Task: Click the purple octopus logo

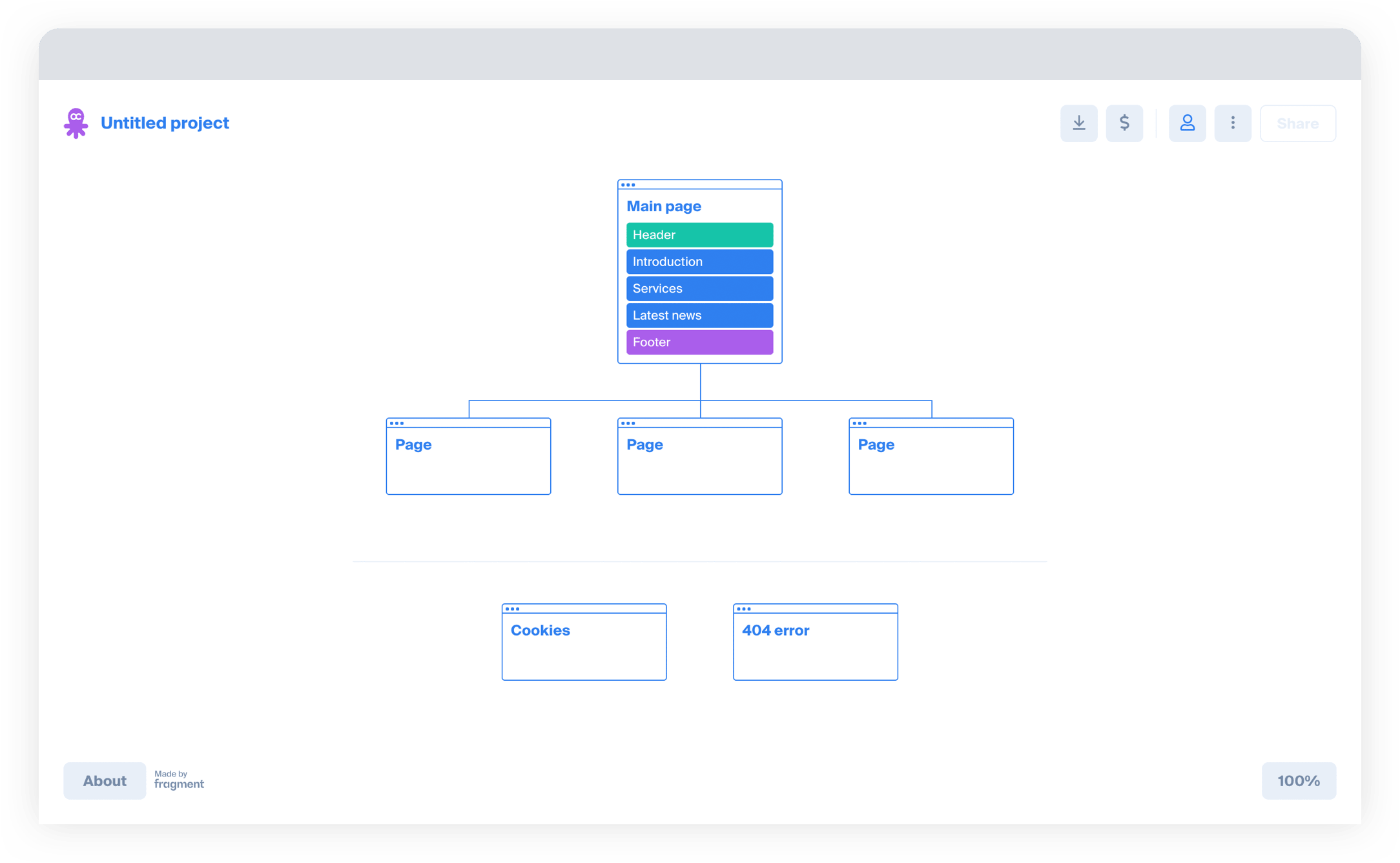Action: tap(76, 123)
